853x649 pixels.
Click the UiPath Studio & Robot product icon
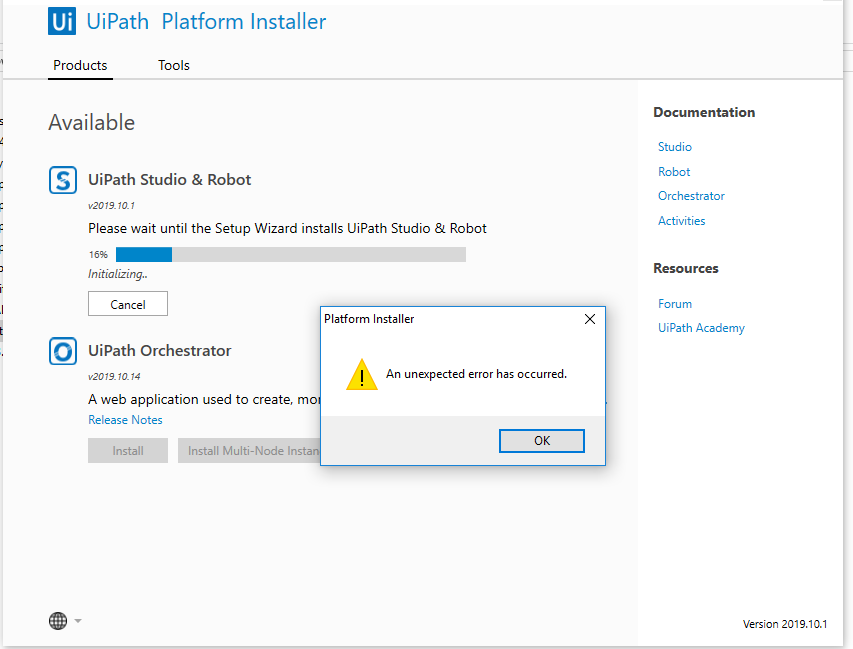63,180
